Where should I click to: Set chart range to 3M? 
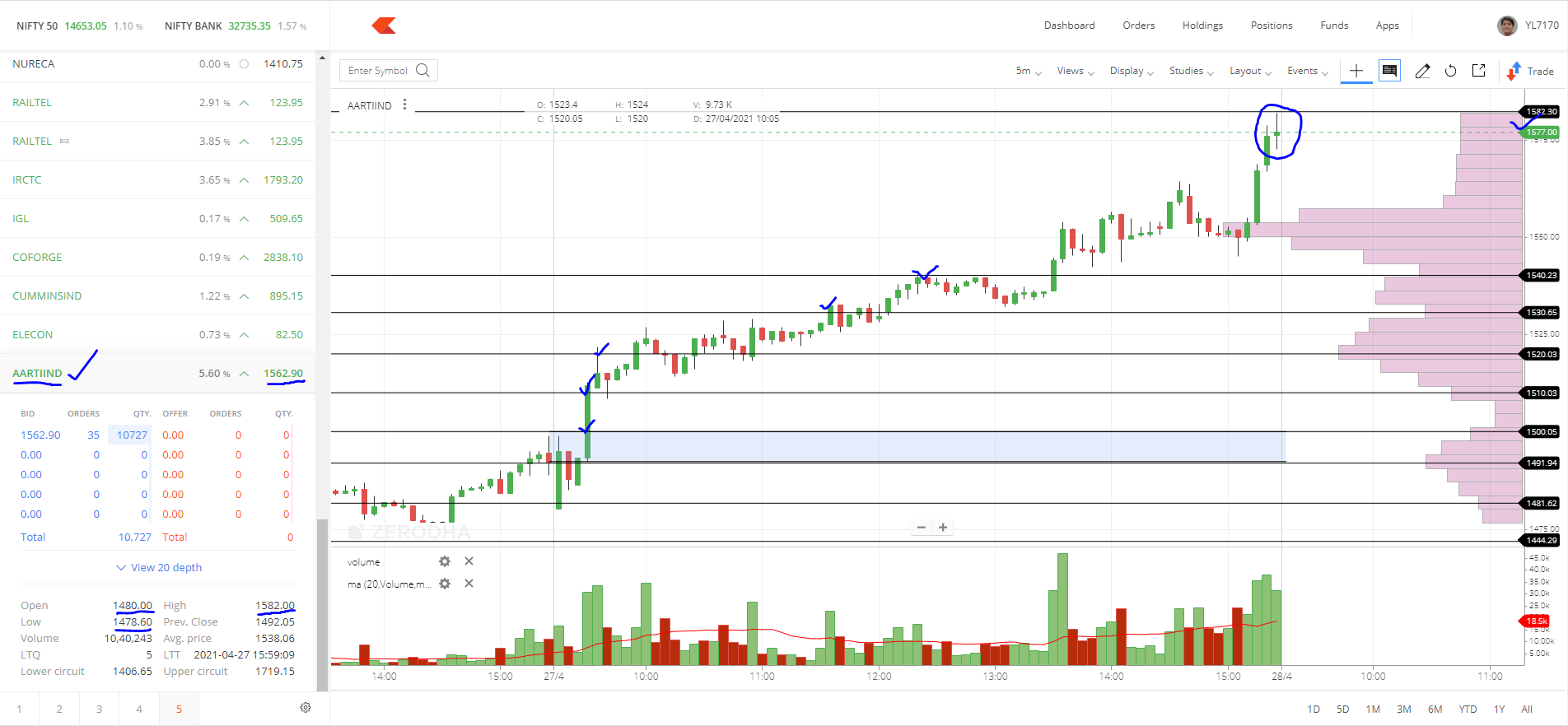(x=1404, y=709)
